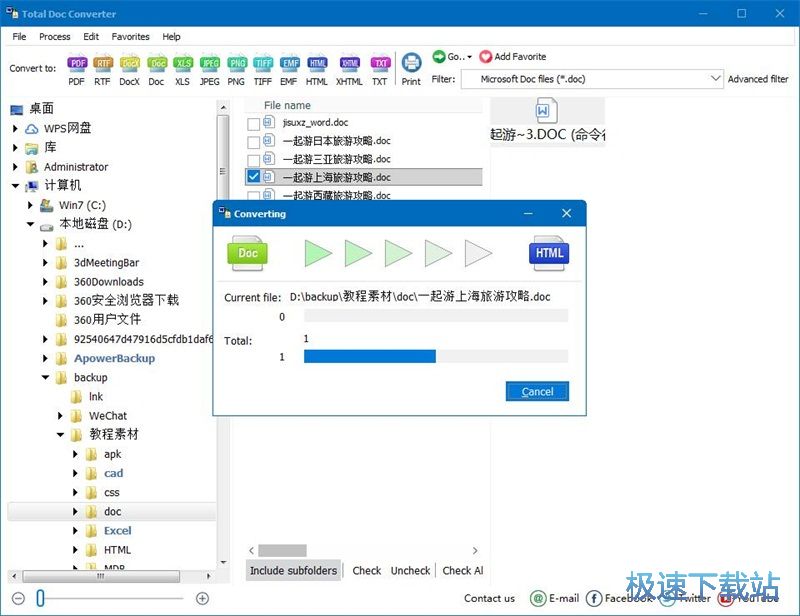Viewport: 800px width, 616px height.
Task: Choose XLS conversion in toolbar
Action: tap(183, 69)
